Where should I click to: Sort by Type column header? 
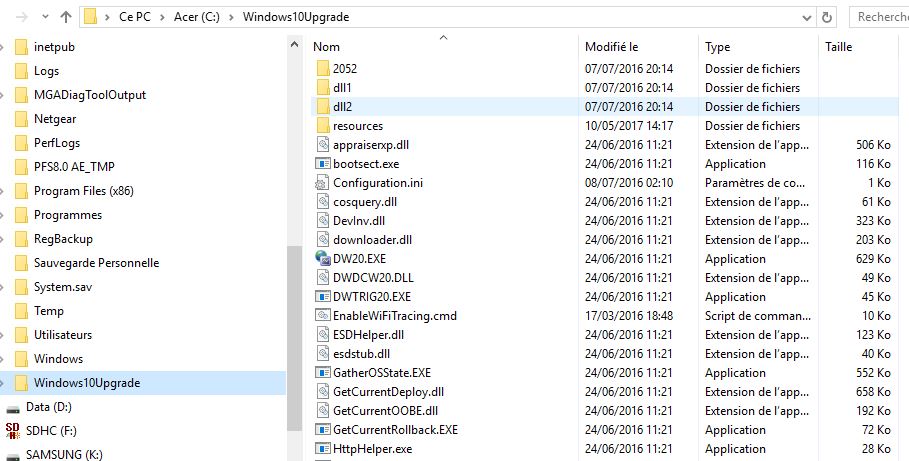pos(717,47)
